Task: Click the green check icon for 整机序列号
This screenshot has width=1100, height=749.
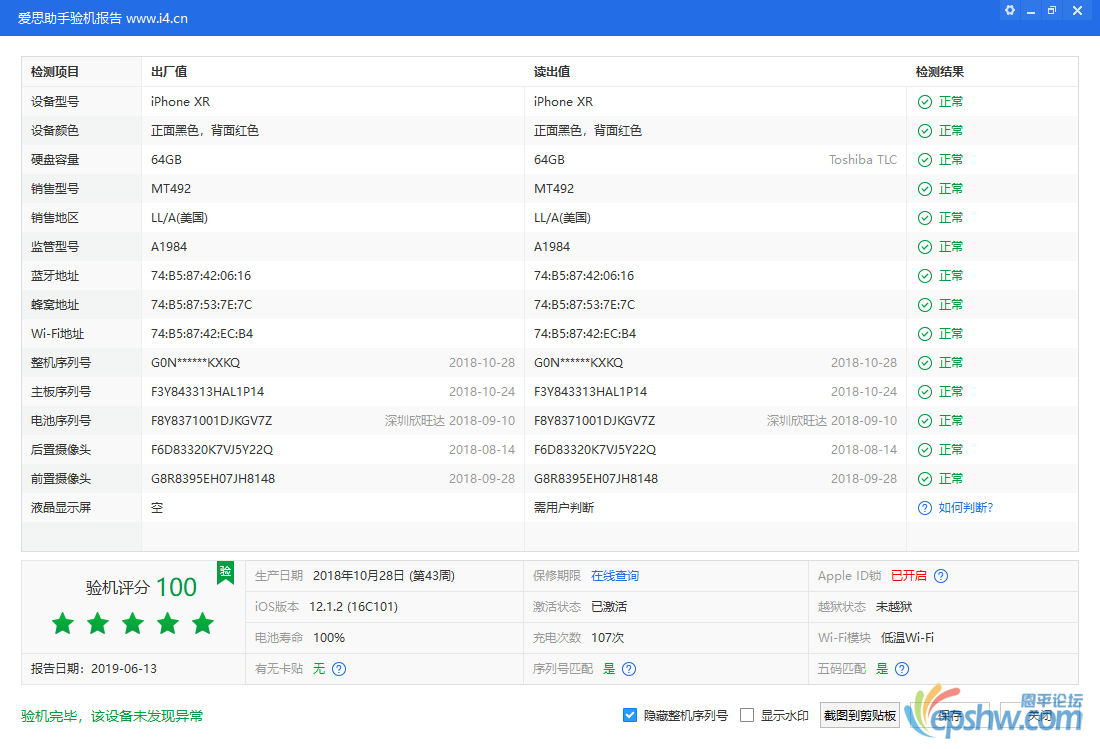Action: coord(925,363)
